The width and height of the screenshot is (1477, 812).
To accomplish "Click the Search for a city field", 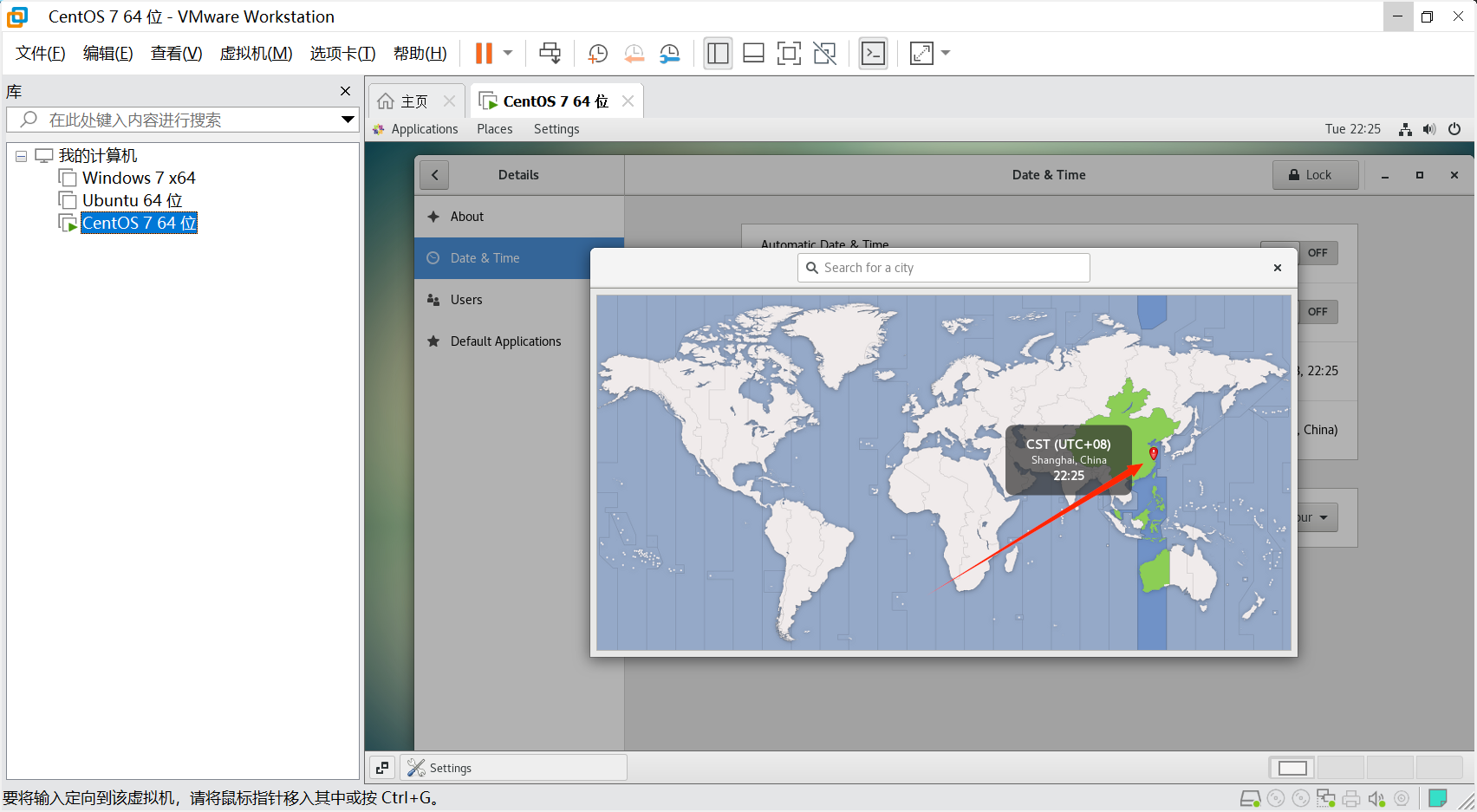I will coord(943,268).
